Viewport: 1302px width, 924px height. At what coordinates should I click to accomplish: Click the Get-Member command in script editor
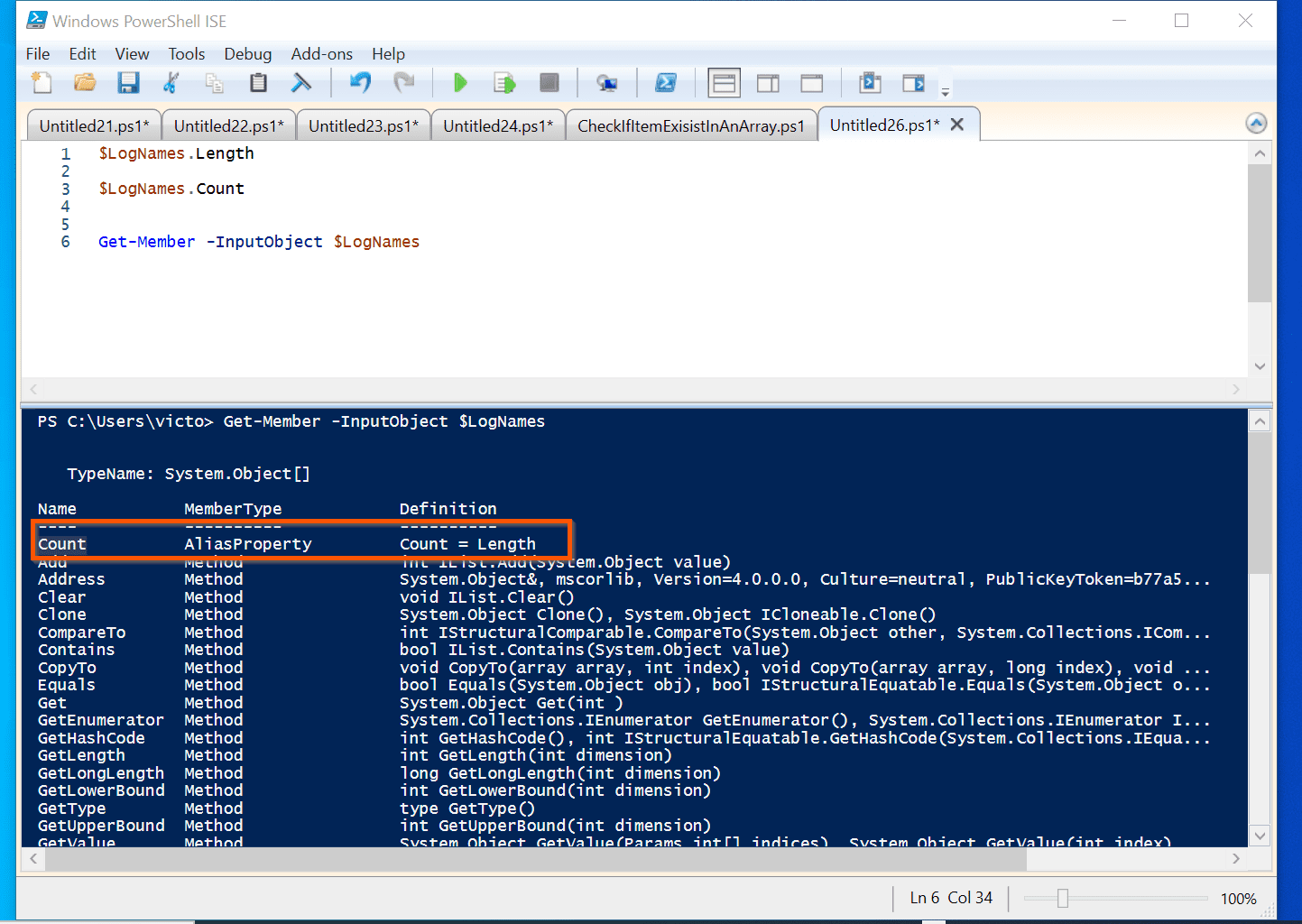(x=146, y=242)
